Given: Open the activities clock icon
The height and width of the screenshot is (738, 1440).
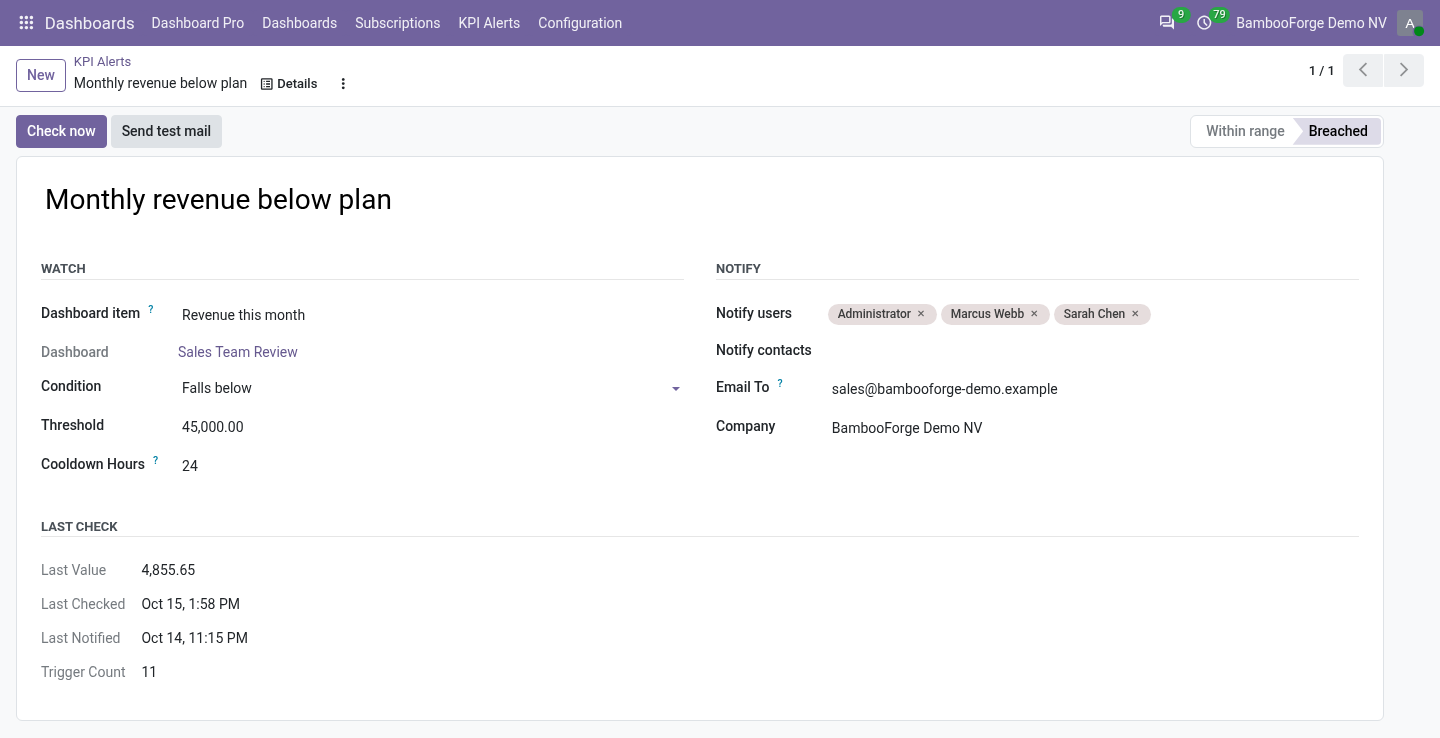Looking at the screenshot, I should click(1204, 23).
